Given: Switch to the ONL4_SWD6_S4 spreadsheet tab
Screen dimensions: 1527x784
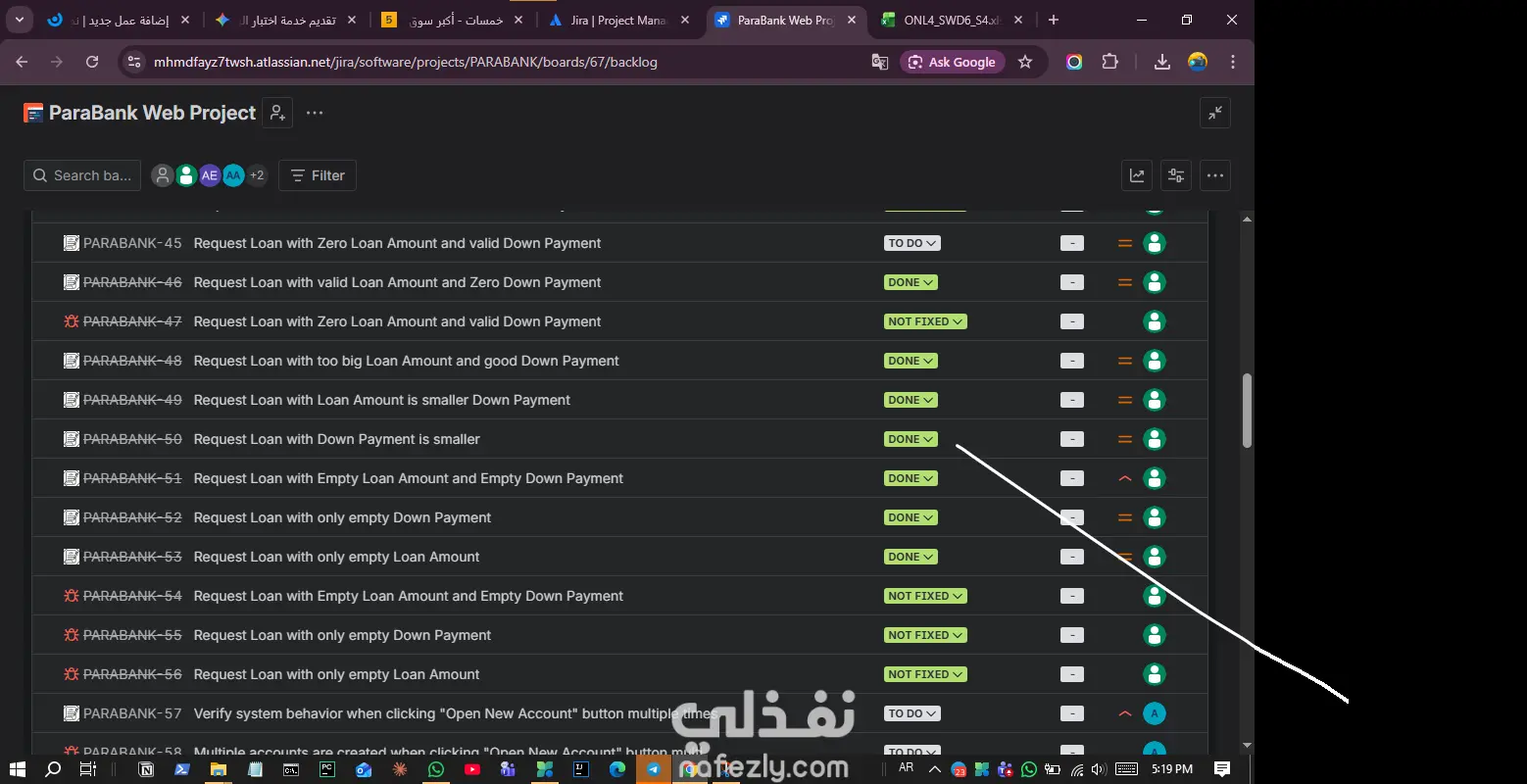Looking at the screenshot, I should [x=952, y=20].
